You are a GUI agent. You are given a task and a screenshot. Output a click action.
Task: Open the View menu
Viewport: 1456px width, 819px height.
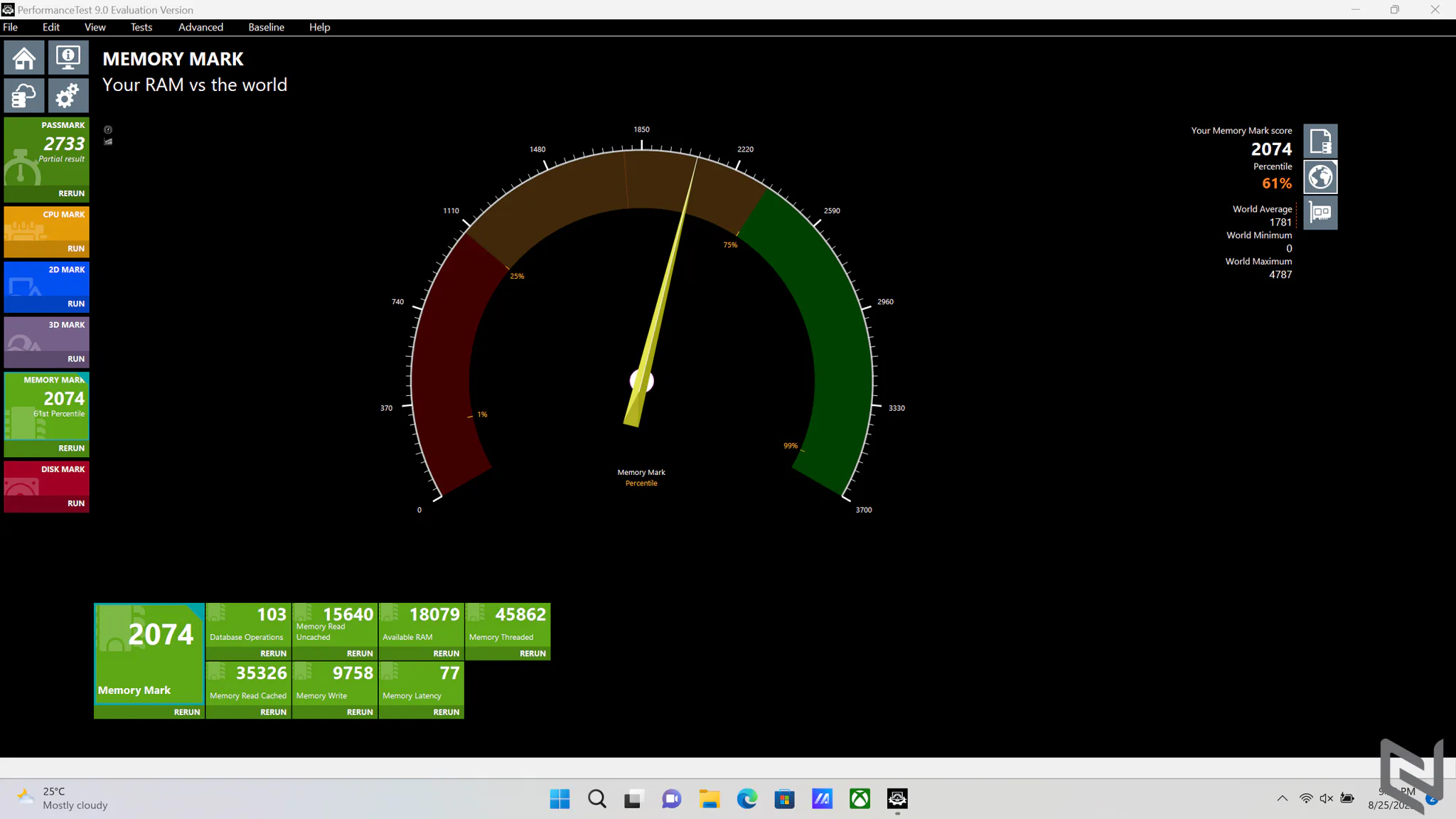point(95,27)
